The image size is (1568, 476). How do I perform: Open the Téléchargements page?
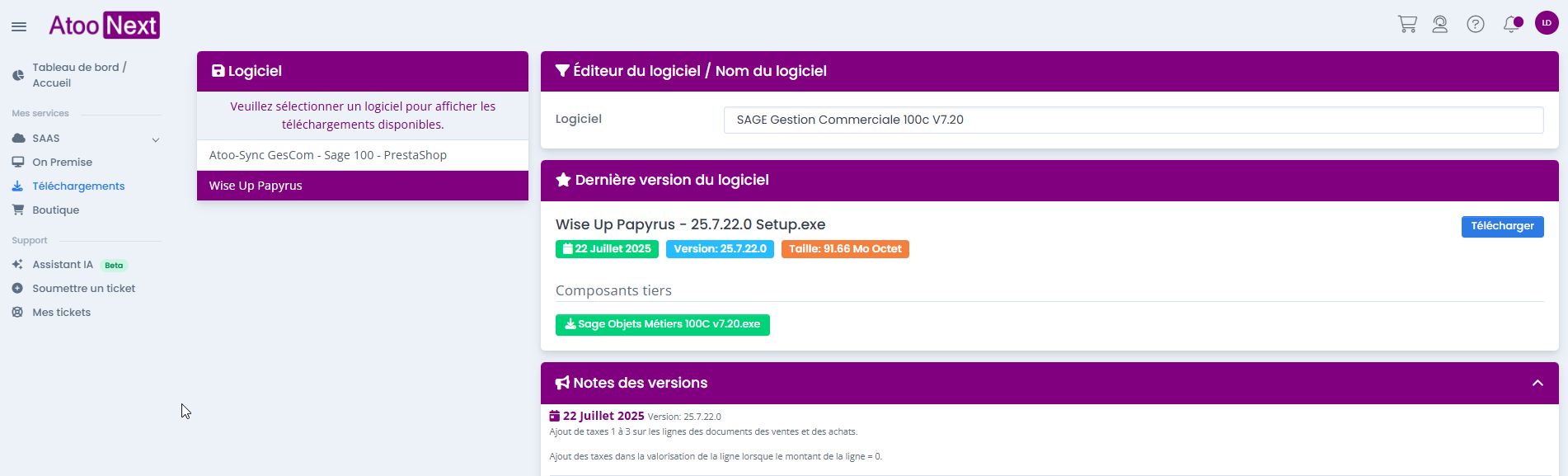(78, 186)
